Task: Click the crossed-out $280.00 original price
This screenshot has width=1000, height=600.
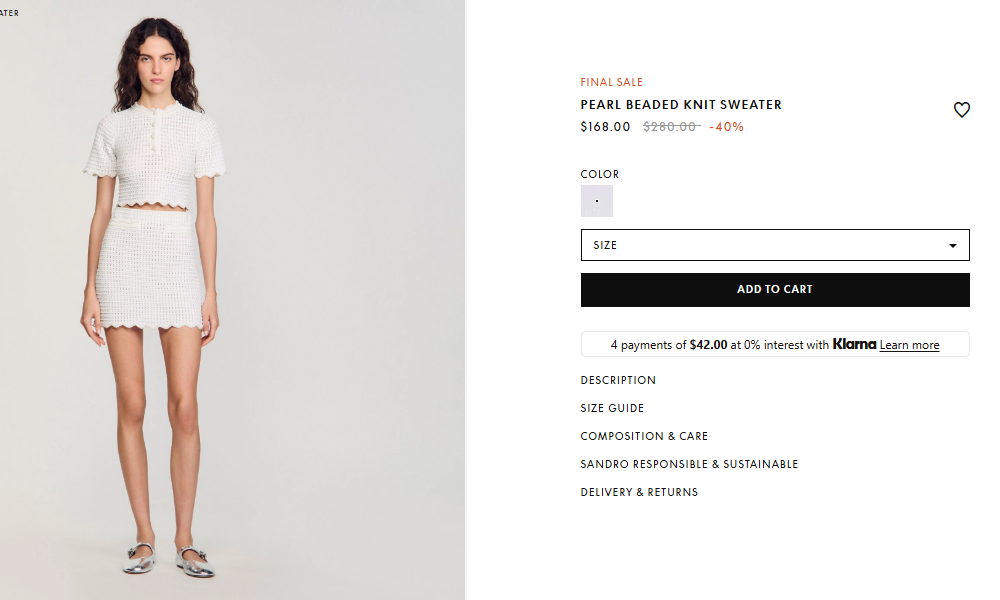Action: (672, 127)
